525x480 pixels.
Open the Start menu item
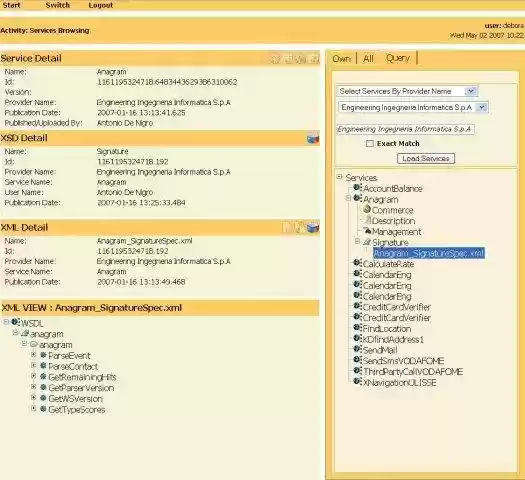(11, 5)
